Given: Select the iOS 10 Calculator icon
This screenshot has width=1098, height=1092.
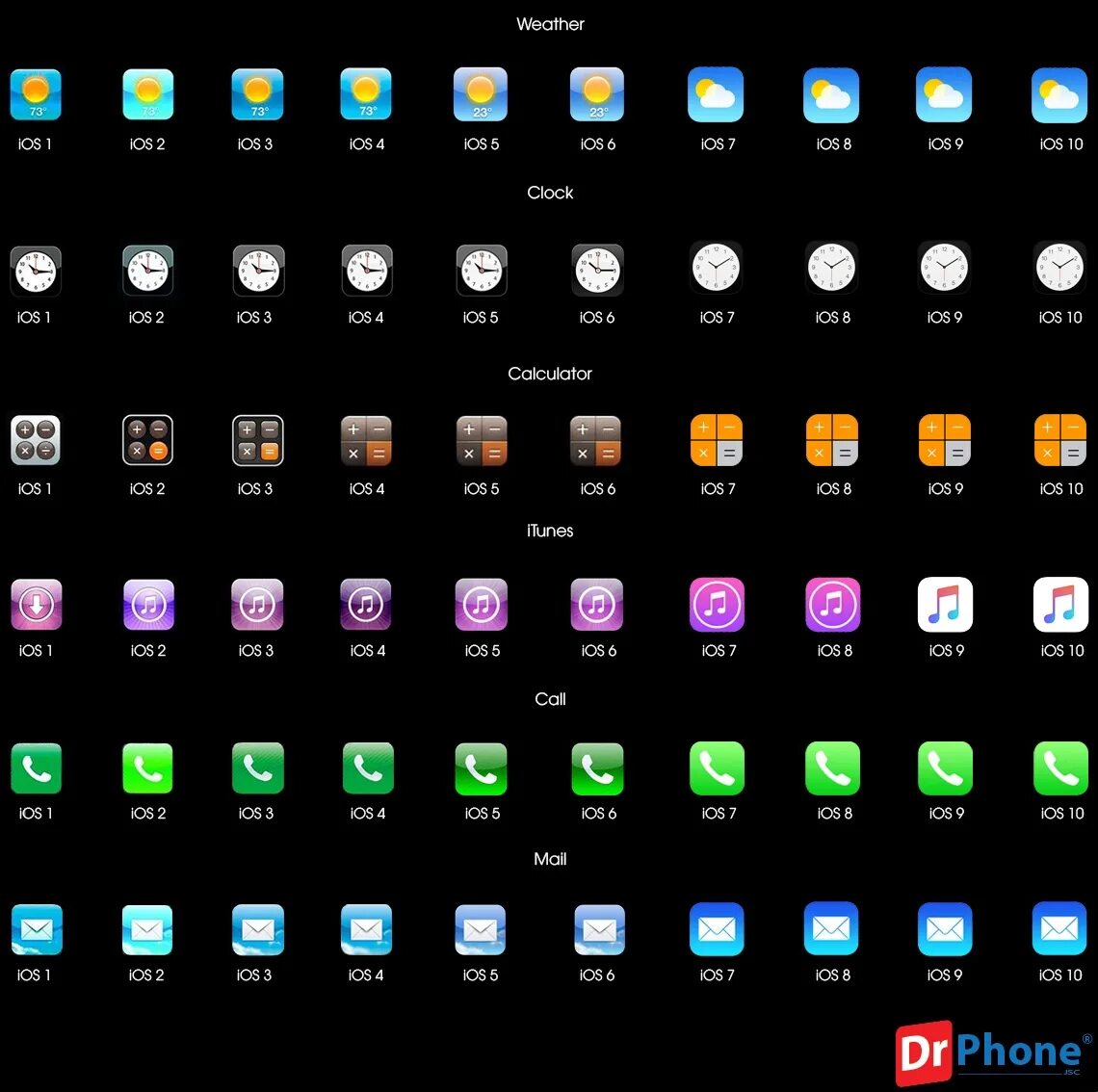Looking at the screenshot, I should coord(1060,440).
